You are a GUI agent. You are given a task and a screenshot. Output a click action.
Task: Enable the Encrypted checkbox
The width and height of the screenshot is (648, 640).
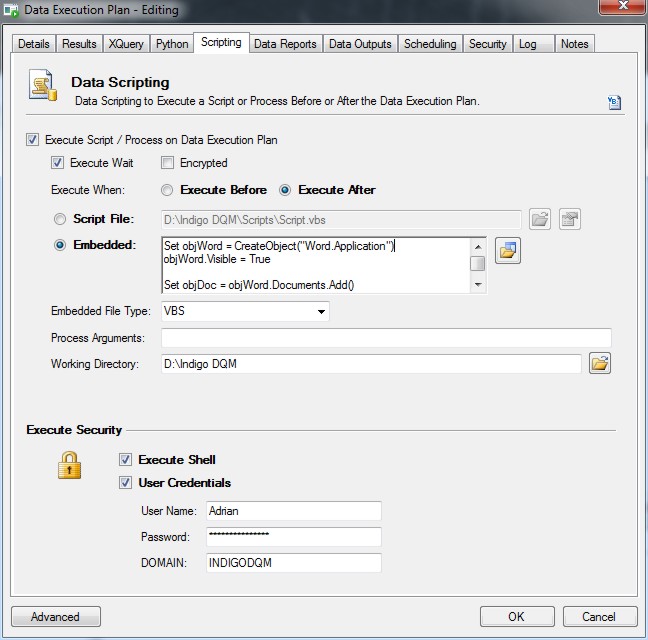(x=168, y=163)
